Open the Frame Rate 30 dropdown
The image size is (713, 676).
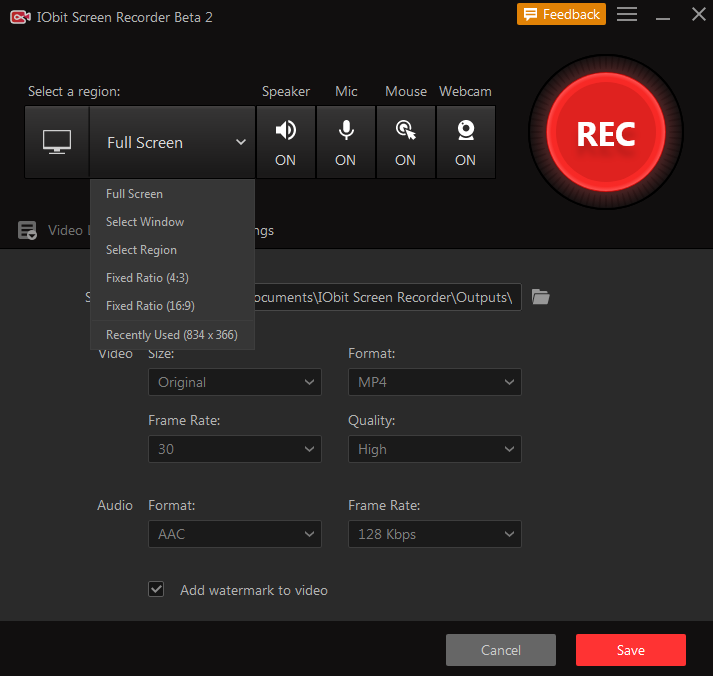(x=235, y=449)
